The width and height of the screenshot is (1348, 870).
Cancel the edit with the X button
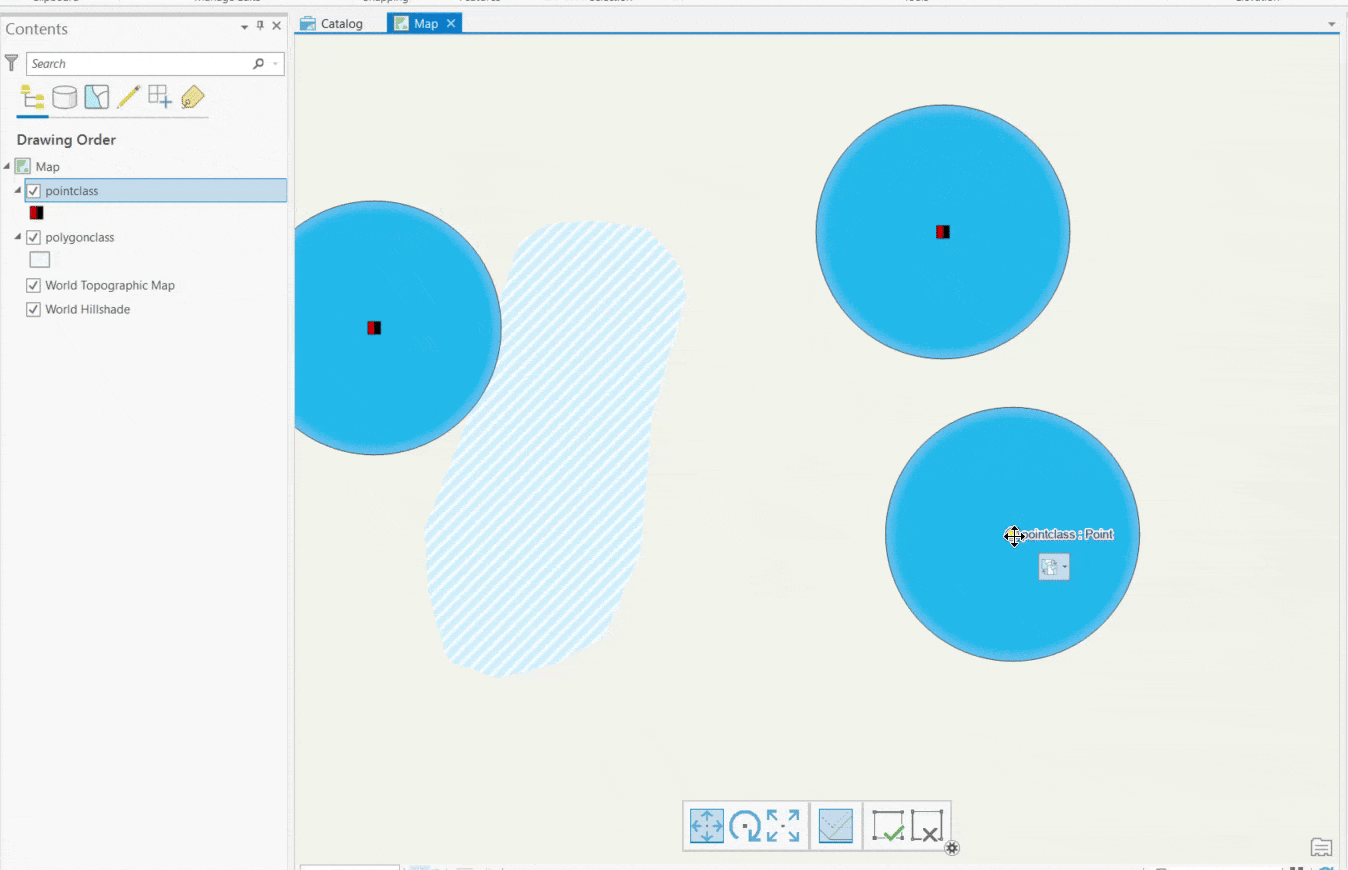click(928, 826)
